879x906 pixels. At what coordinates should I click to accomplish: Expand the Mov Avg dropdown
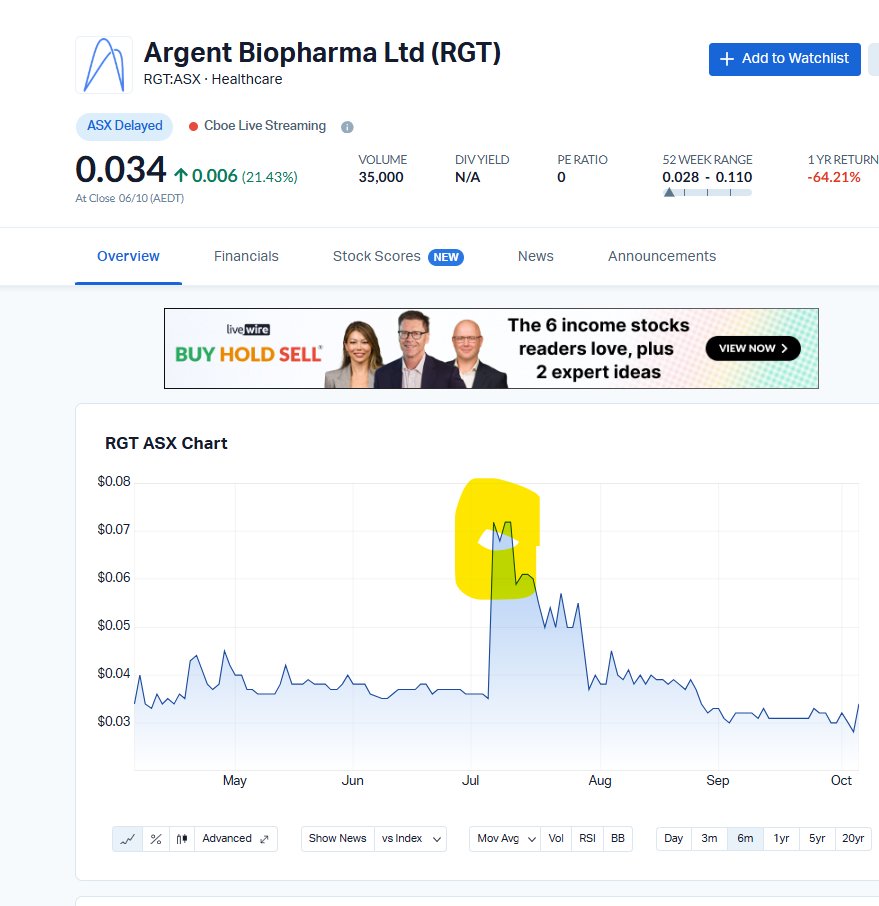point(506,838)
